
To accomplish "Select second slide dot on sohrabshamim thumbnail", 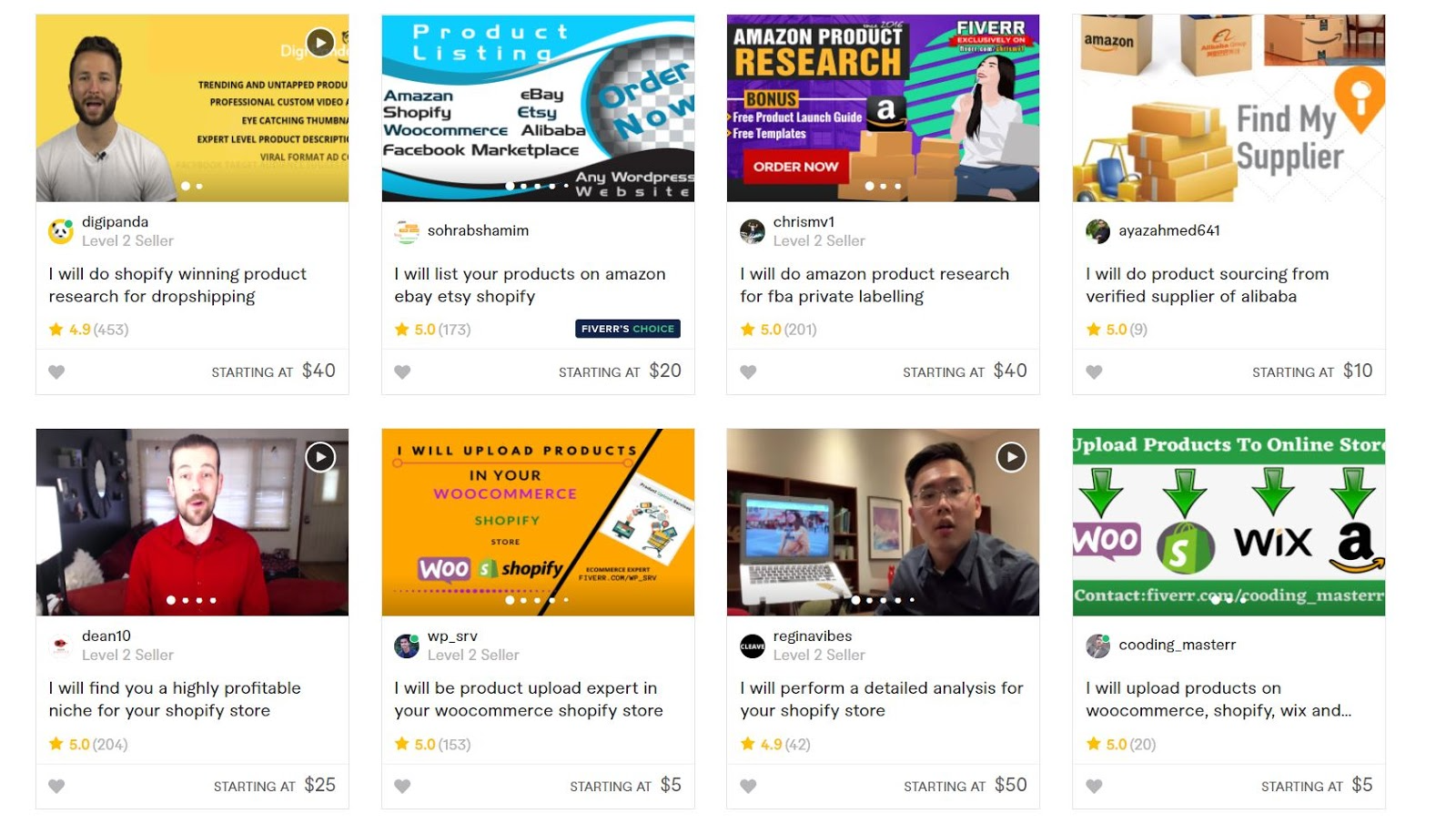I will tap(523, 186).
